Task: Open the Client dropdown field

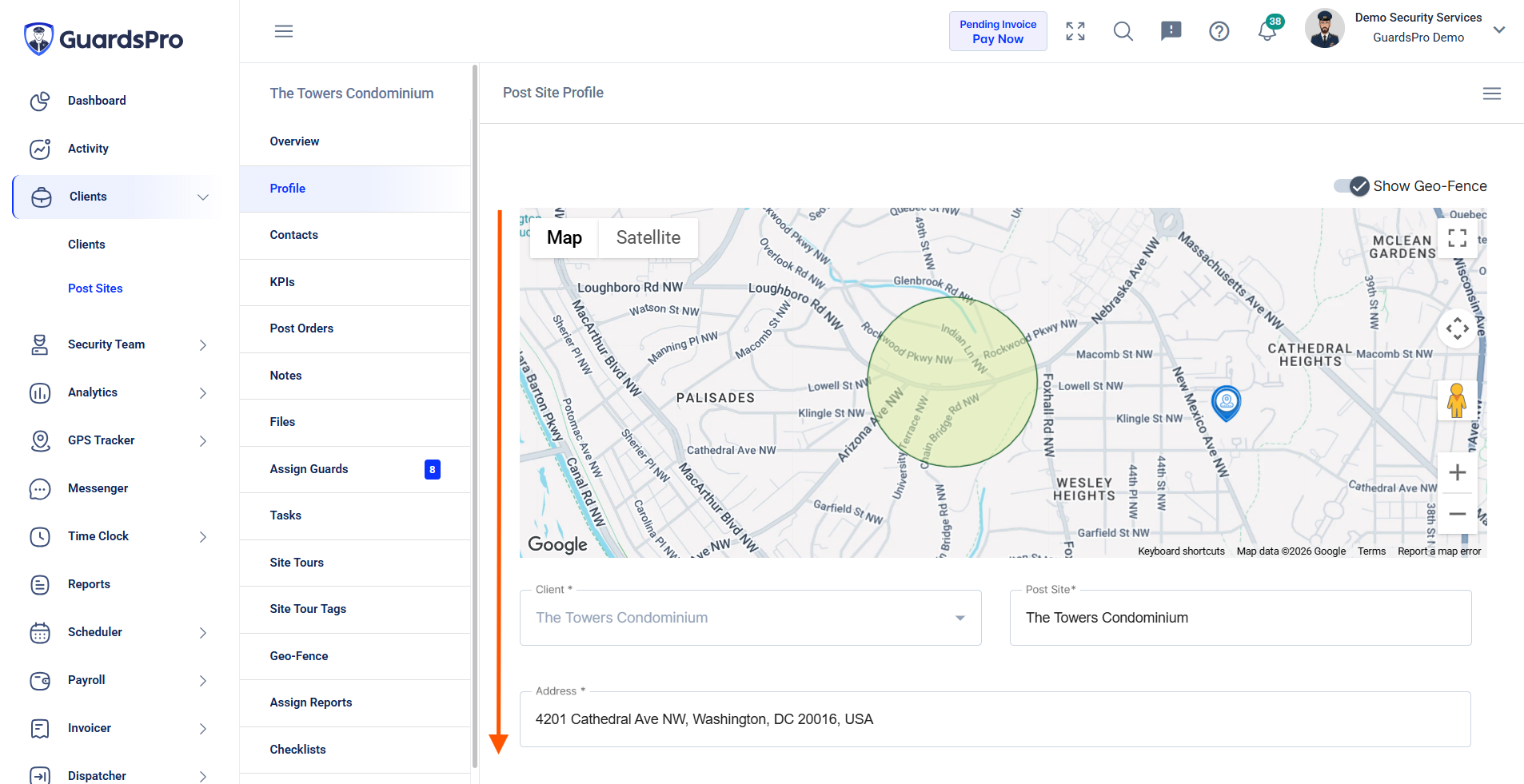Action: [750, 618]
